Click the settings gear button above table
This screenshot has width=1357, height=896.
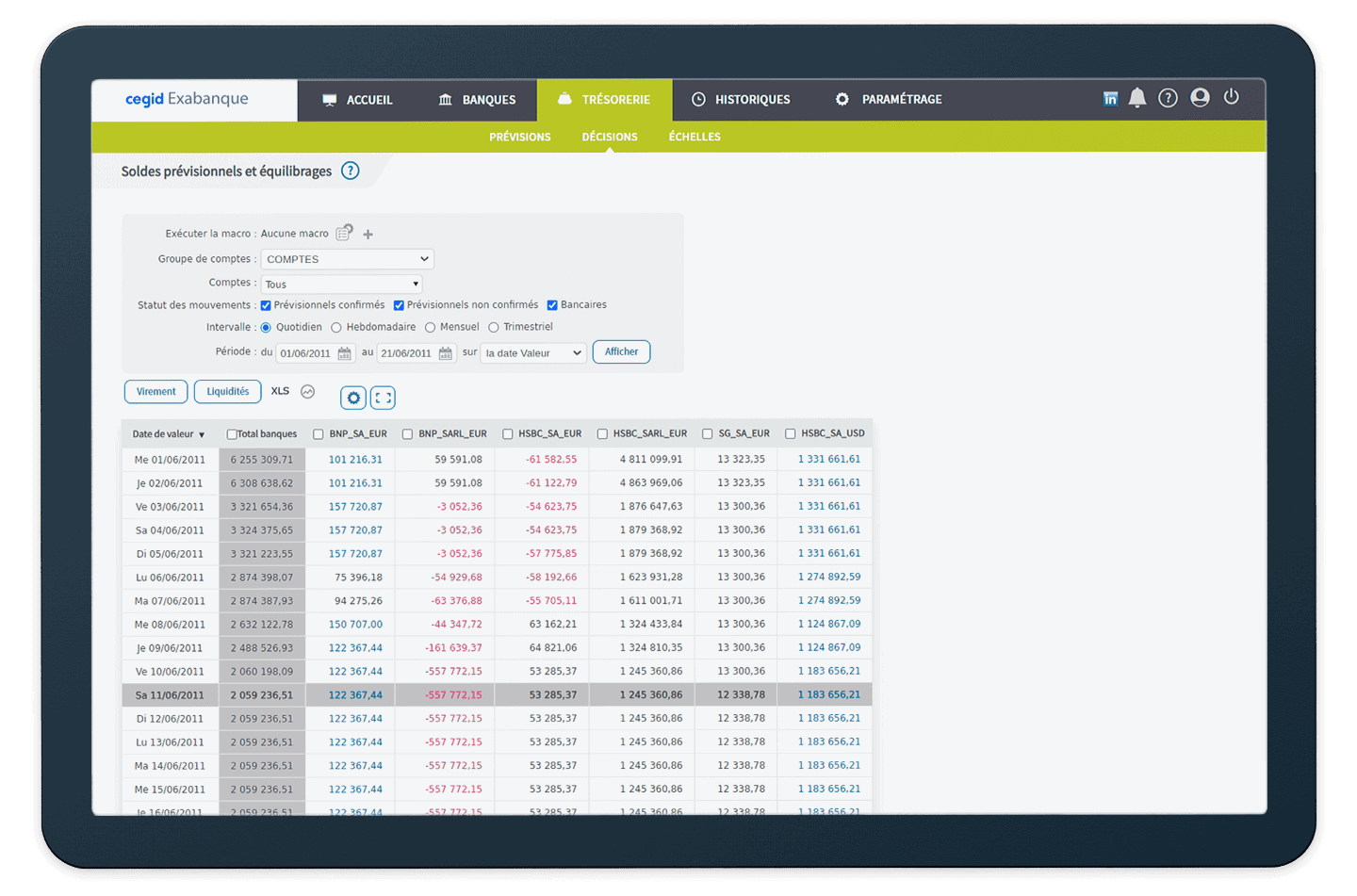coord(353,398)
